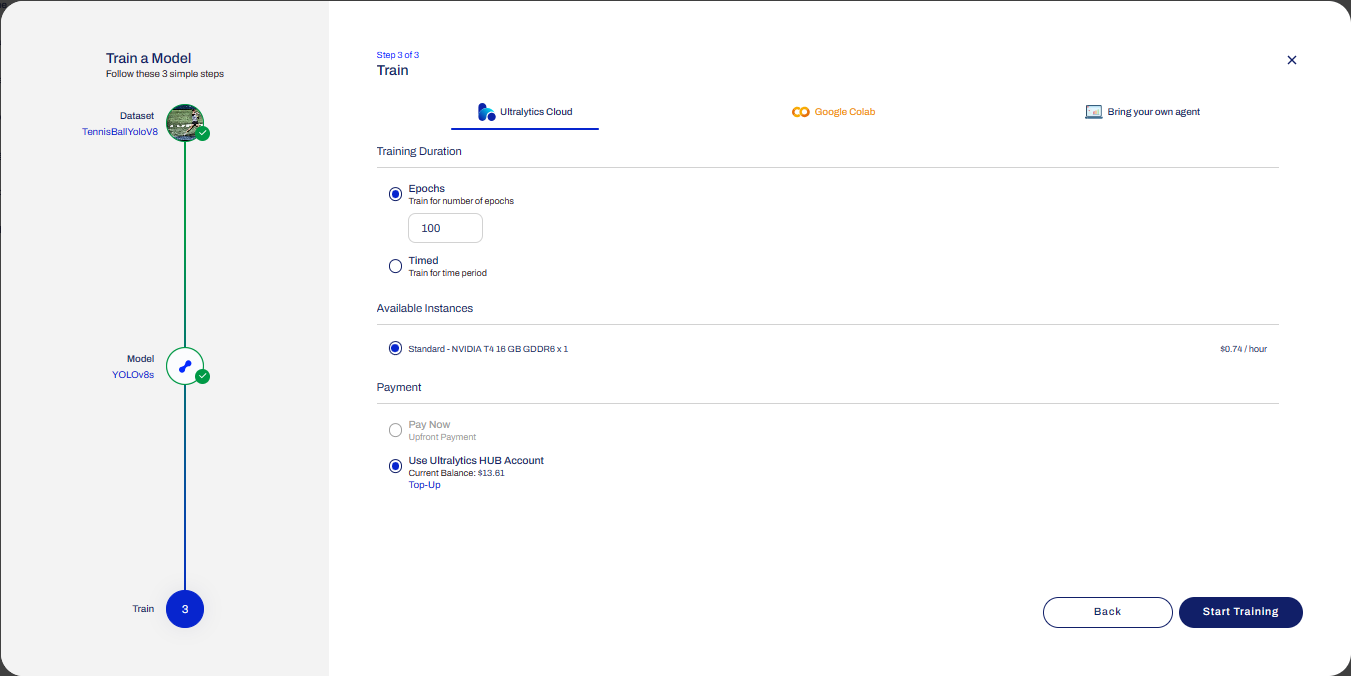Screen dimensions: 1351x676
Task: Switch to Bring your own agent tab
Action: click(x=1142, y=112)
